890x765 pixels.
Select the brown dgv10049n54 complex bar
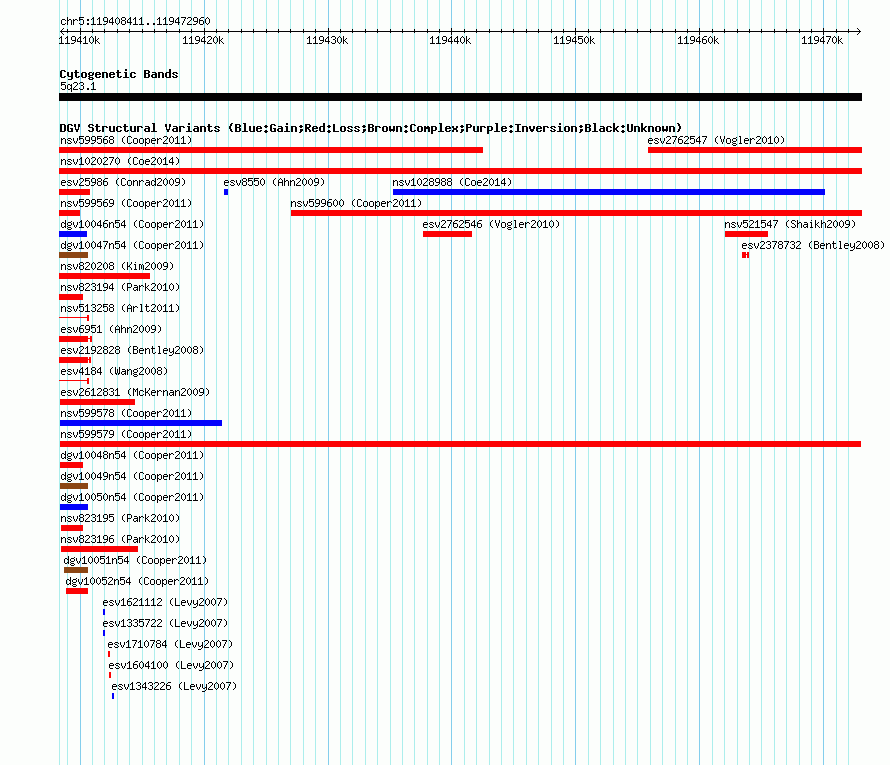(x=74, y=486)
